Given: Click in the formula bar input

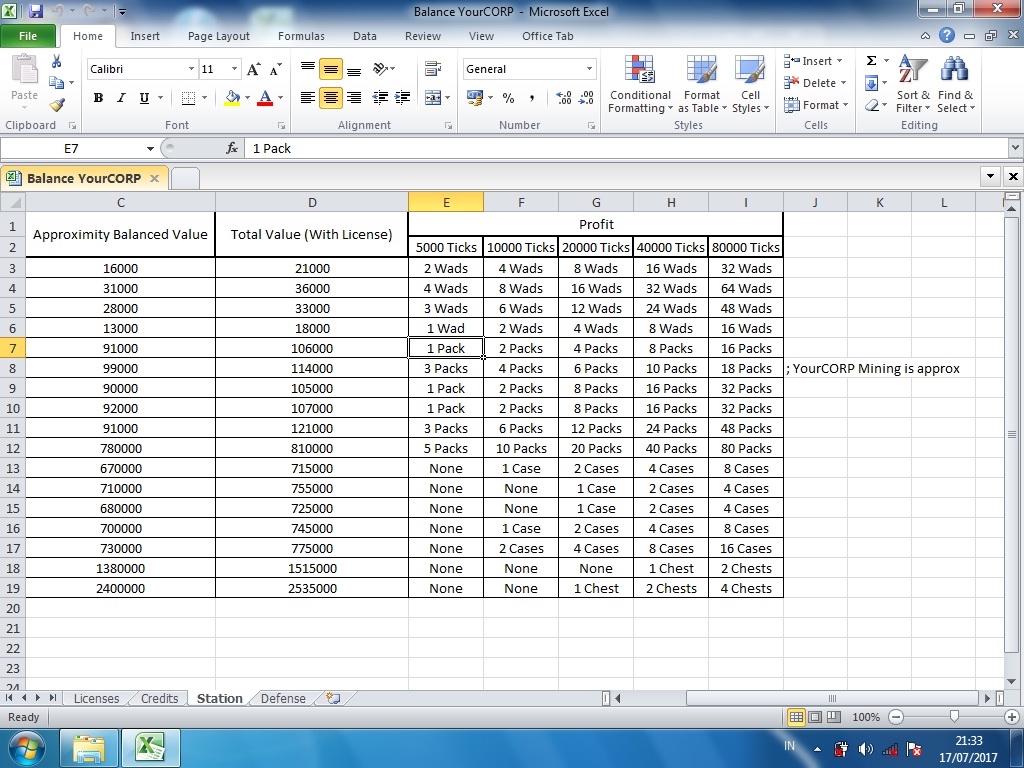Looking at the screenshot, I should tap(627, 148).
